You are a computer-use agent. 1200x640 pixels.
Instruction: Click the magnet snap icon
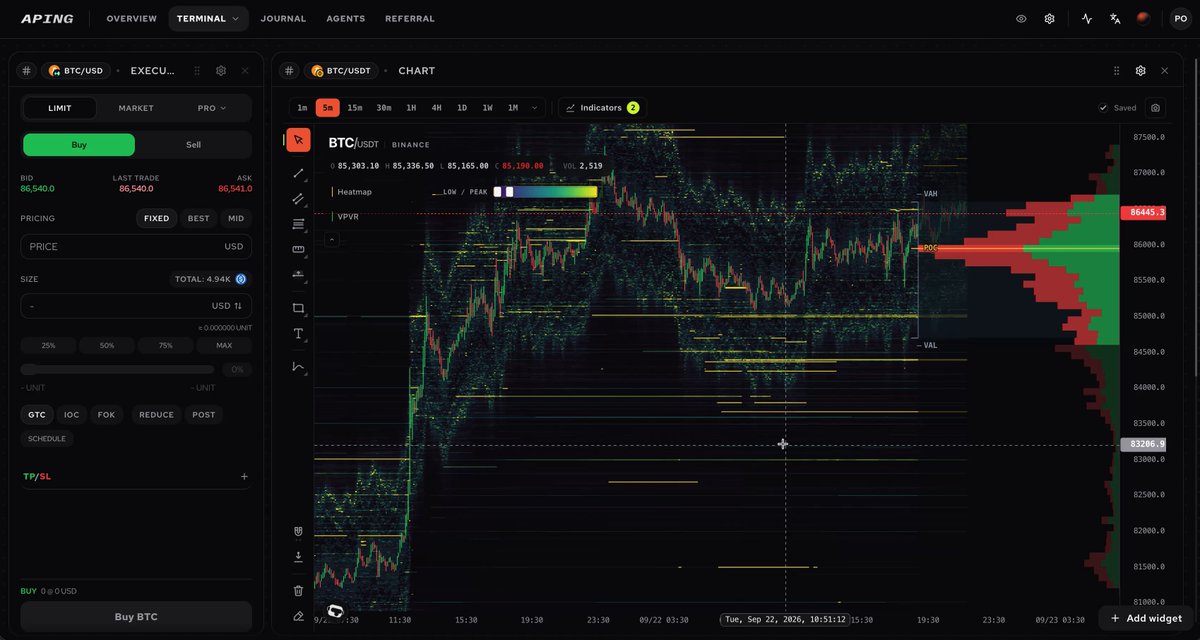(x=298, y=531)
